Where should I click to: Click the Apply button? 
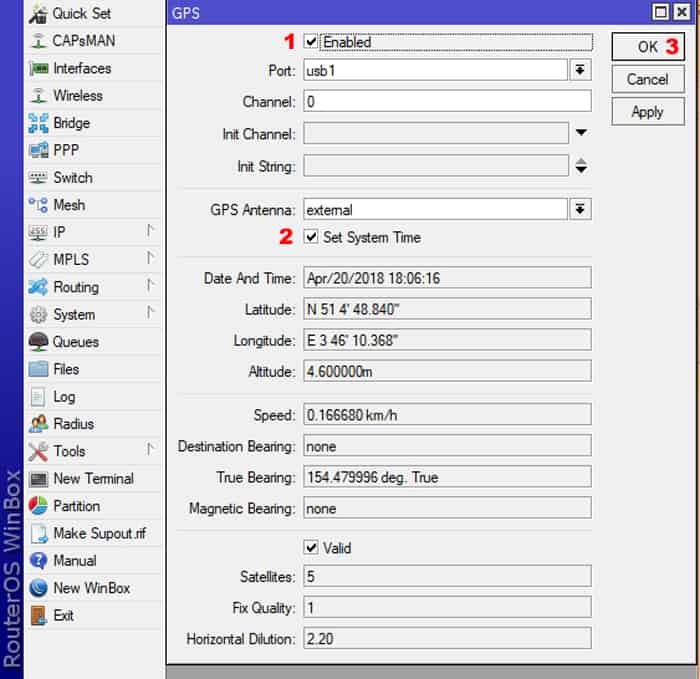[648, 112]
